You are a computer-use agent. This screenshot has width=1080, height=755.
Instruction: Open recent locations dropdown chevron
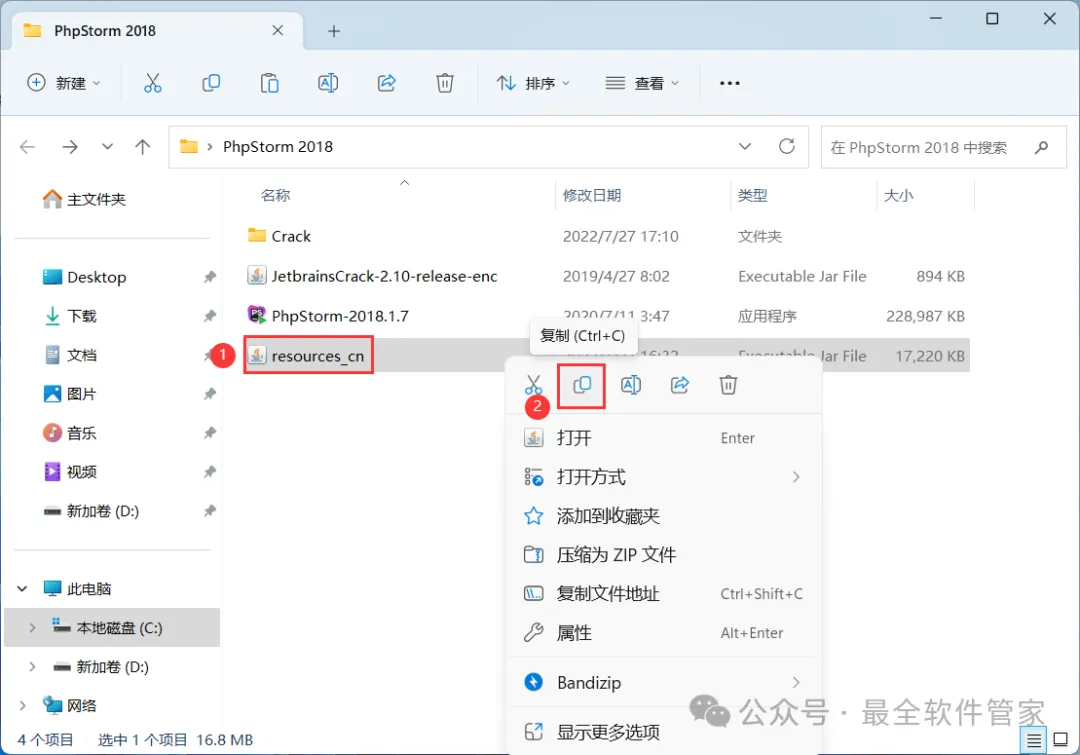click(107, 147)
